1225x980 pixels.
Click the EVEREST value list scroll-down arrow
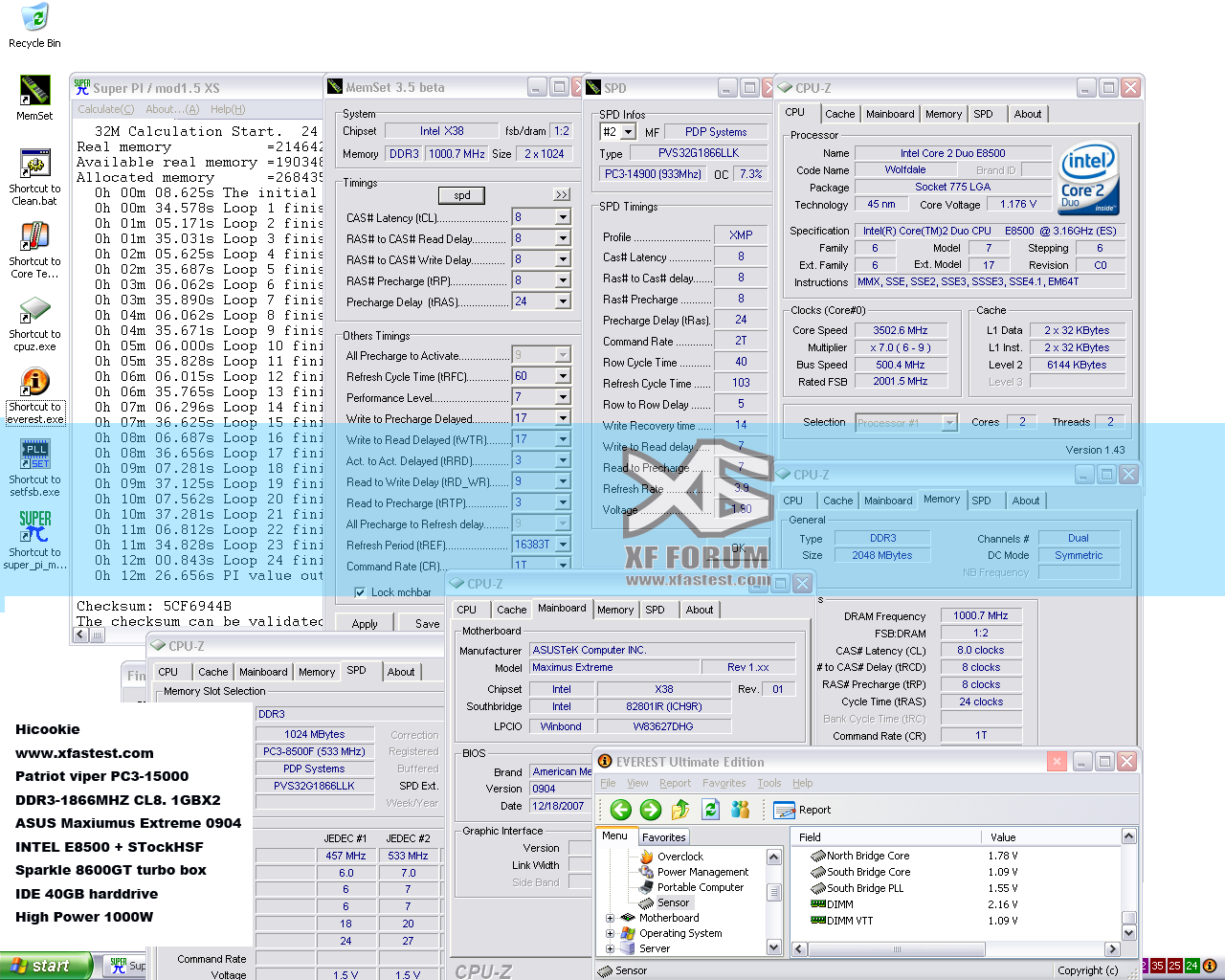1128,933
